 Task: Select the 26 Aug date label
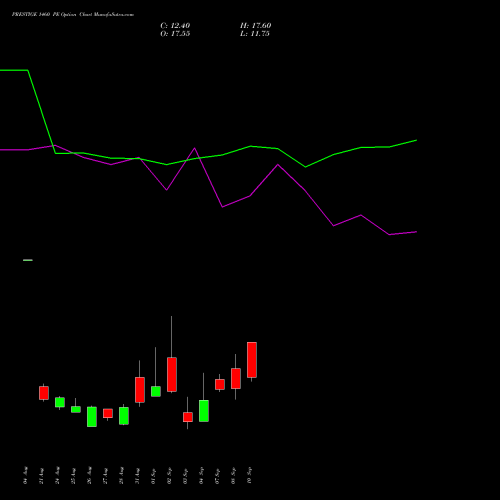coord(89,475)
